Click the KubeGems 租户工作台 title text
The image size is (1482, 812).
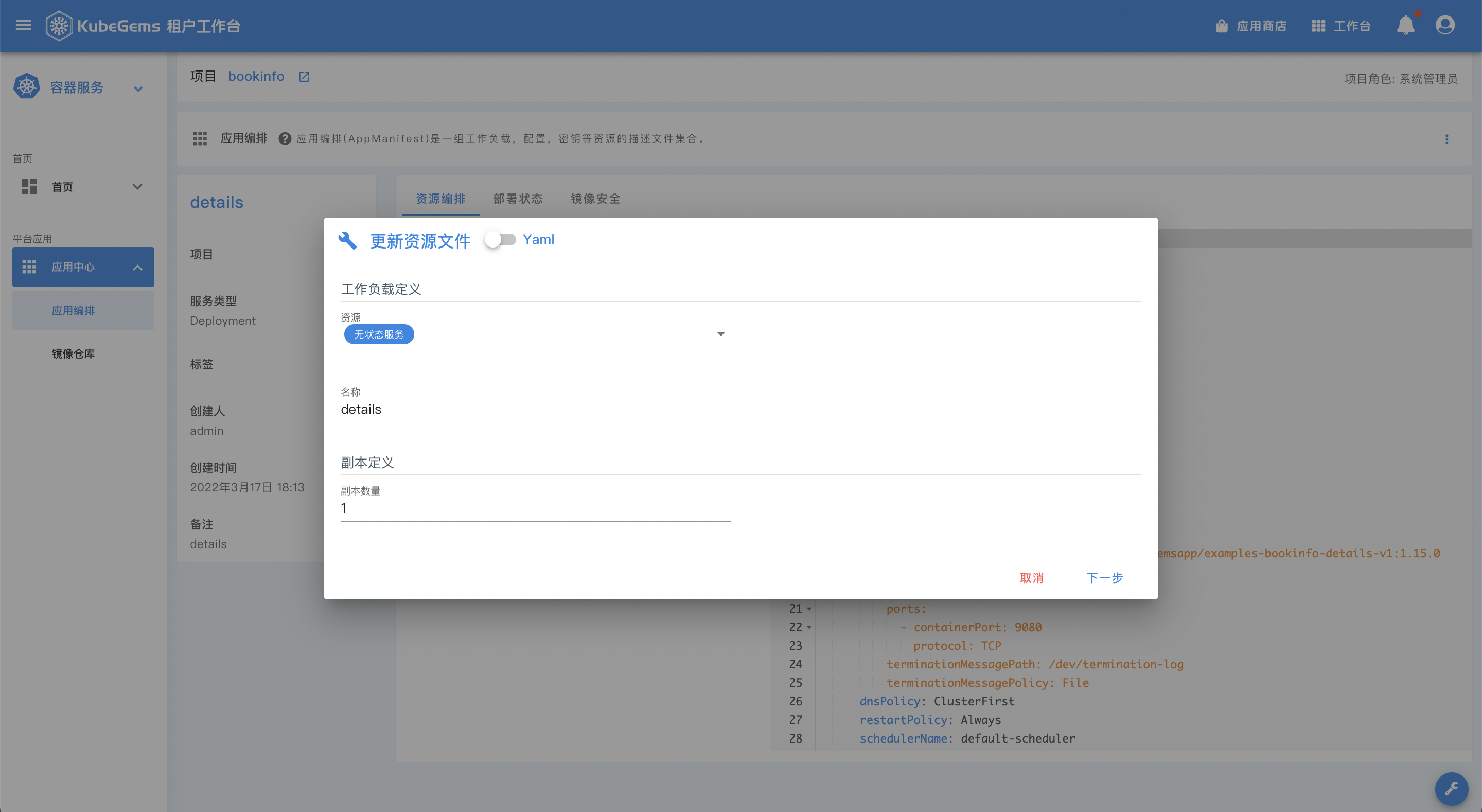pyautogui.click(x=159, y=26)
